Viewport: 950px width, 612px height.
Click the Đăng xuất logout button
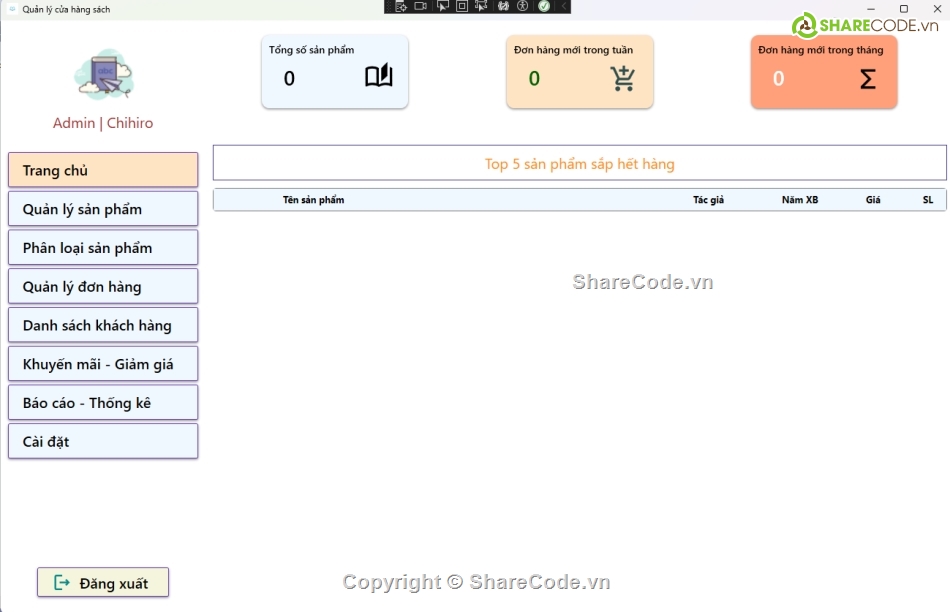pyautogui.click(x=103, y=583)
